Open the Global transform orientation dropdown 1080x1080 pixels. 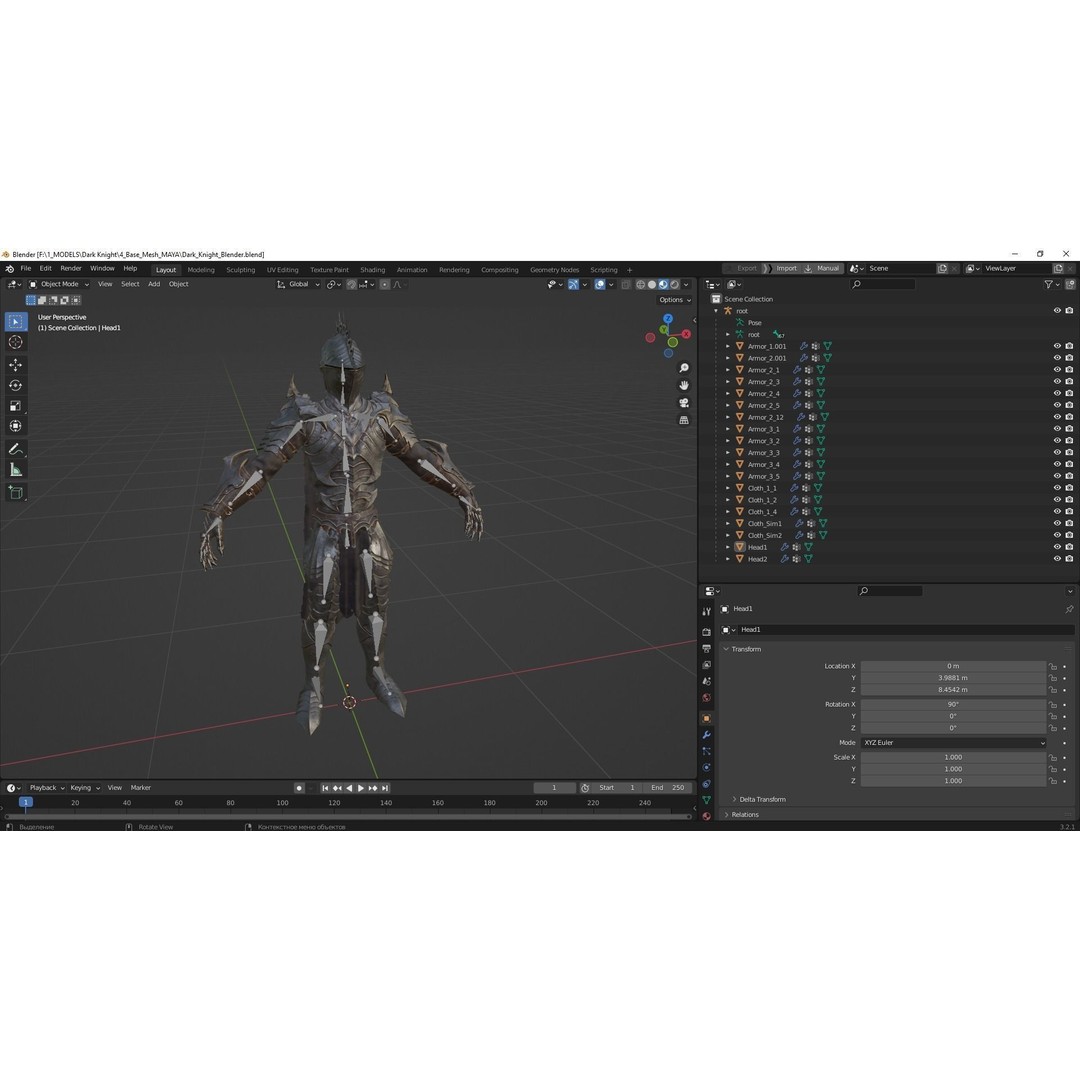(x=299, y=284)
